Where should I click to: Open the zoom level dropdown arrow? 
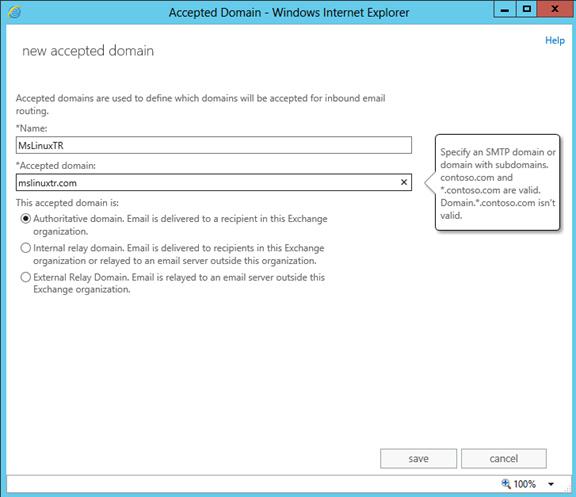tap(551, 484)
